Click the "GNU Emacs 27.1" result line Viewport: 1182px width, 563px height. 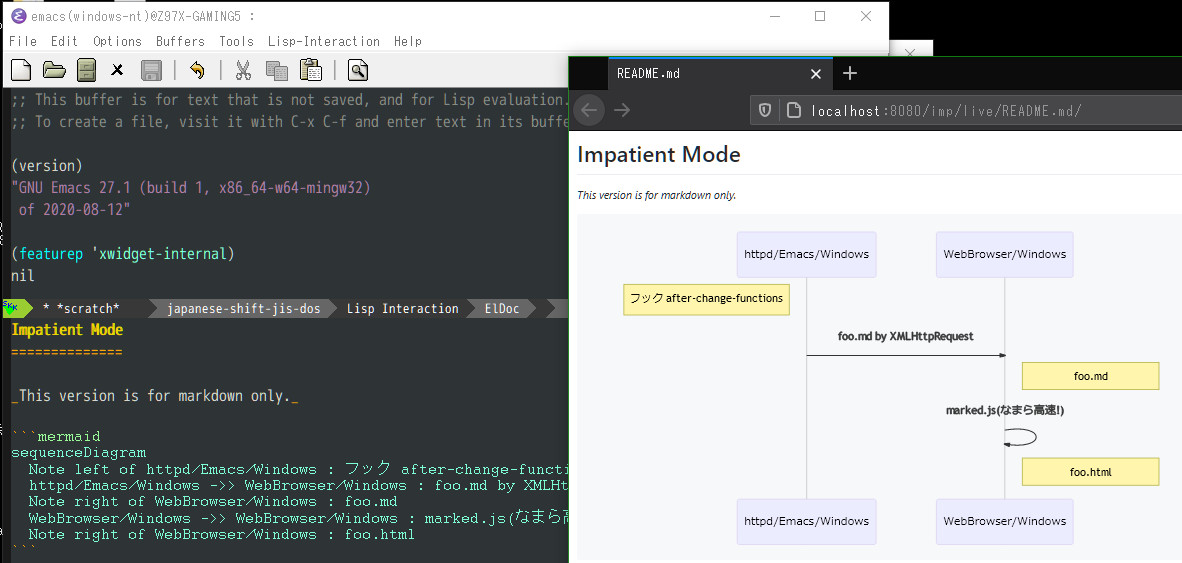click(x=191, y=188)
